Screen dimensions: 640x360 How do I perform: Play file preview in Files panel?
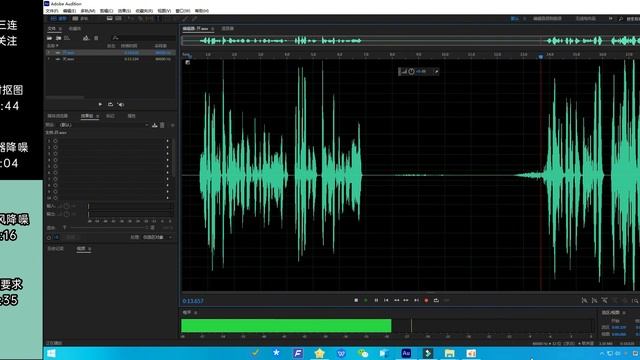click(x=100, y=104)
